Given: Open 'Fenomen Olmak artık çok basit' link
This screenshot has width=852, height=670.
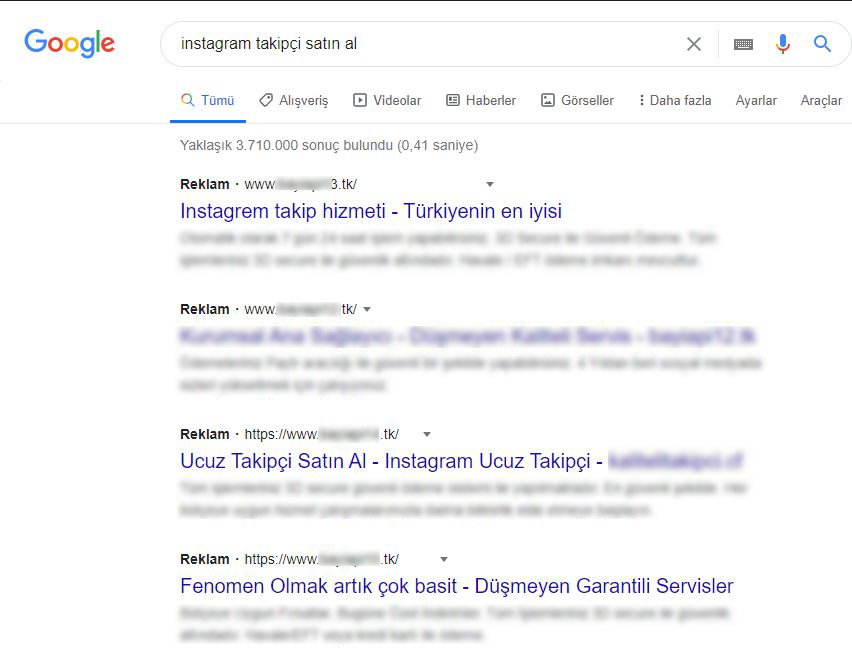Looking at the screenshot, I should tap(456, 586).
